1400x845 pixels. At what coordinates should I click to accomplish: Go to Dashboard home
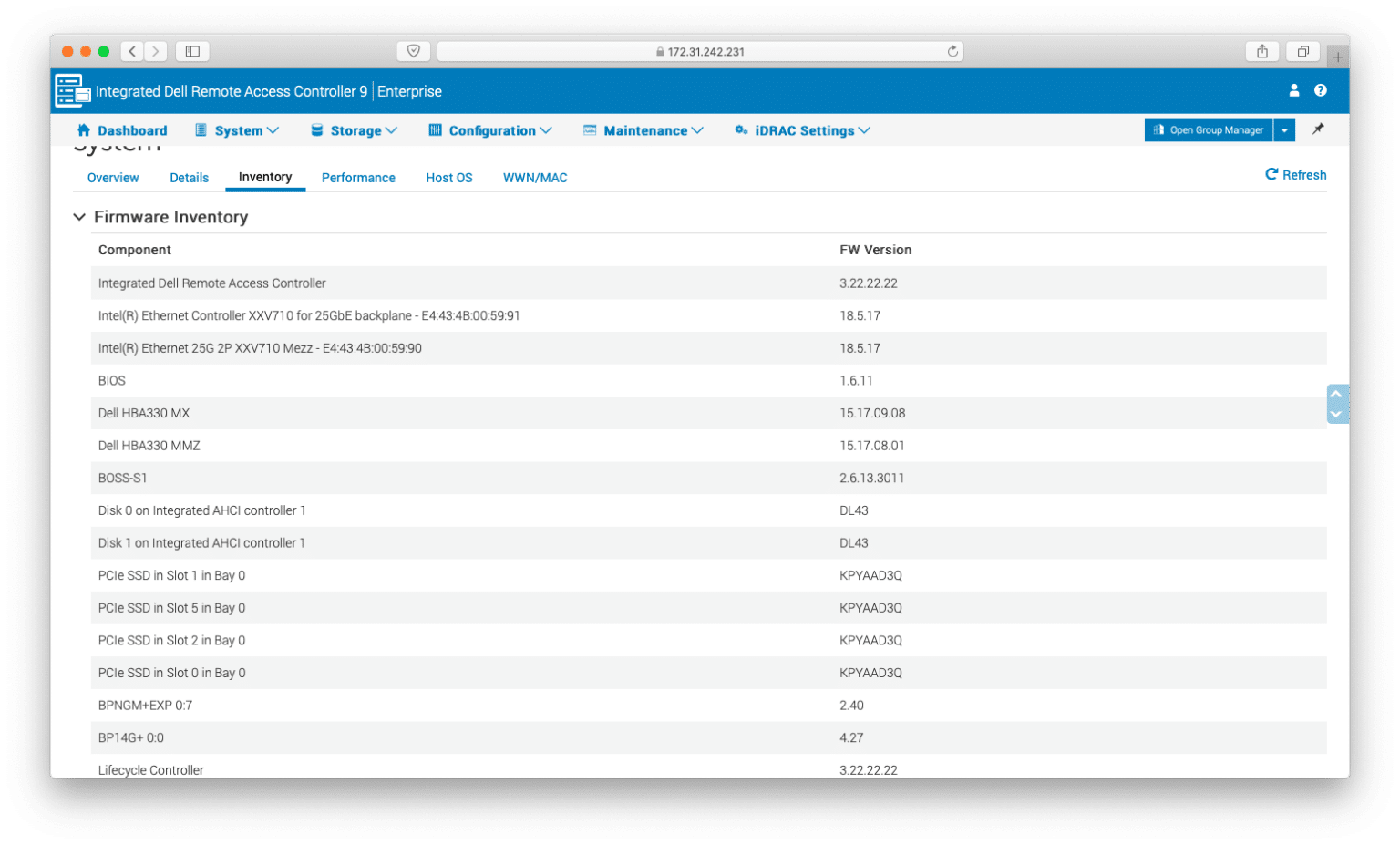pos(122,130)
